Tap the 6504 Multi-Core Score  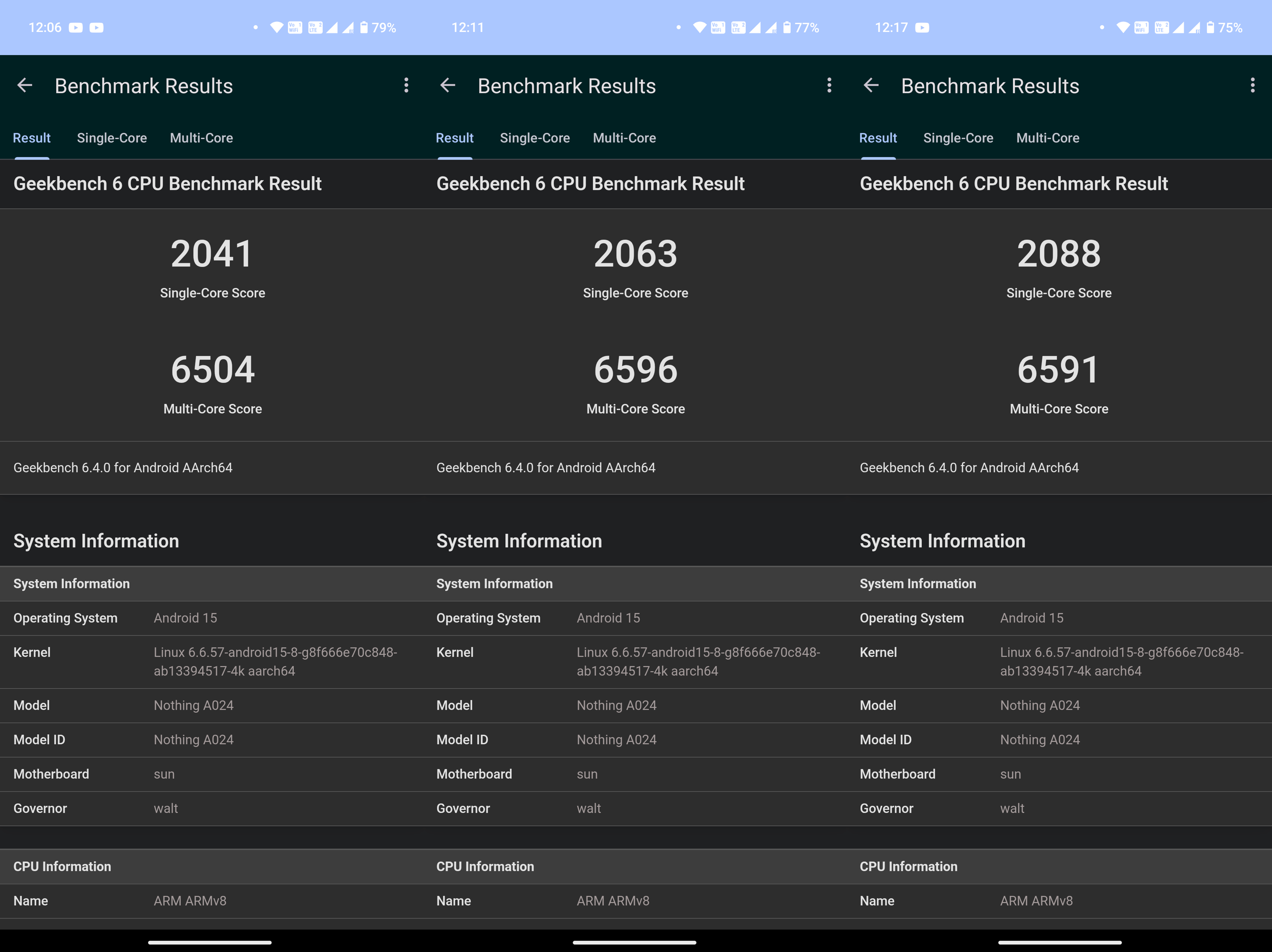(212, 370)
